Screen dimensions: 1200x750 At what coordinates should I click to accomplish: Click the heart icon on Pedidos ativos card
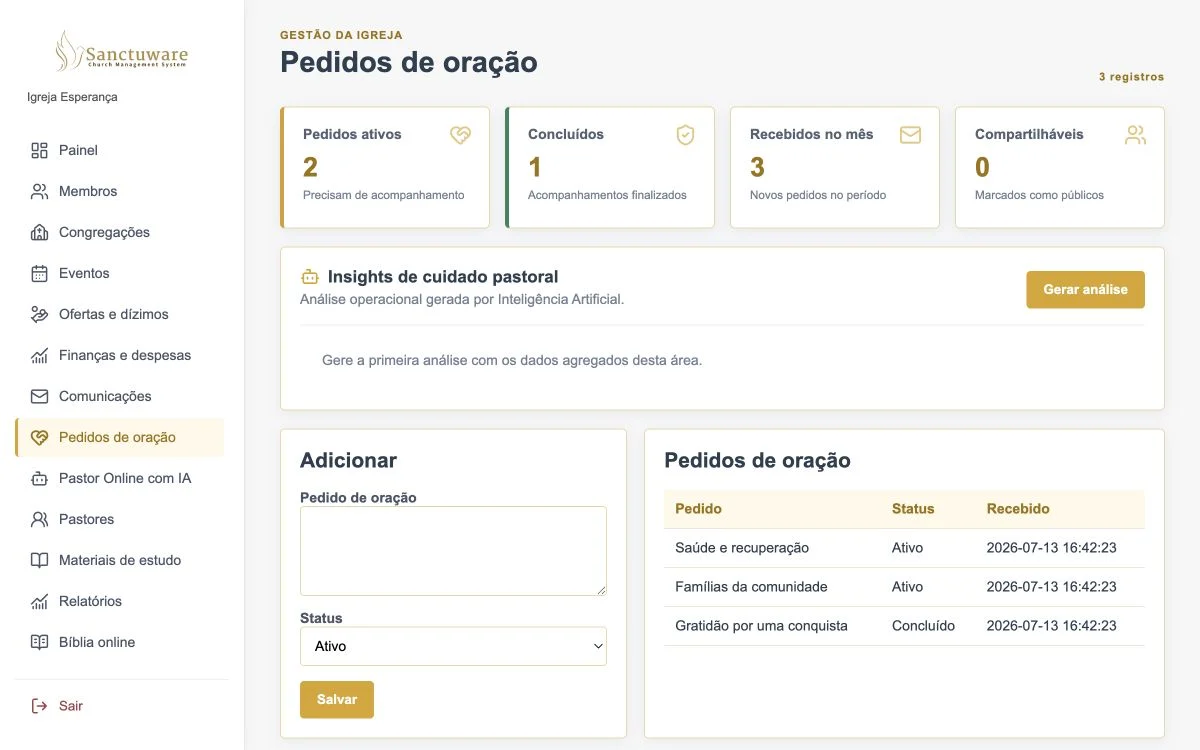pyautogui.click(x=460, y=135)
